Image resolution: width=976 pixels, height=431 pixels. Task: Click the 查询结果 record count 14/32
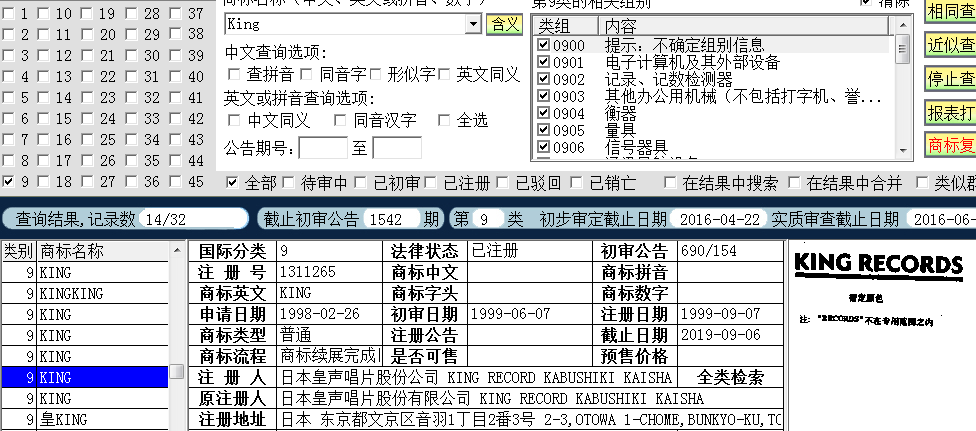(x=194, y=219)
